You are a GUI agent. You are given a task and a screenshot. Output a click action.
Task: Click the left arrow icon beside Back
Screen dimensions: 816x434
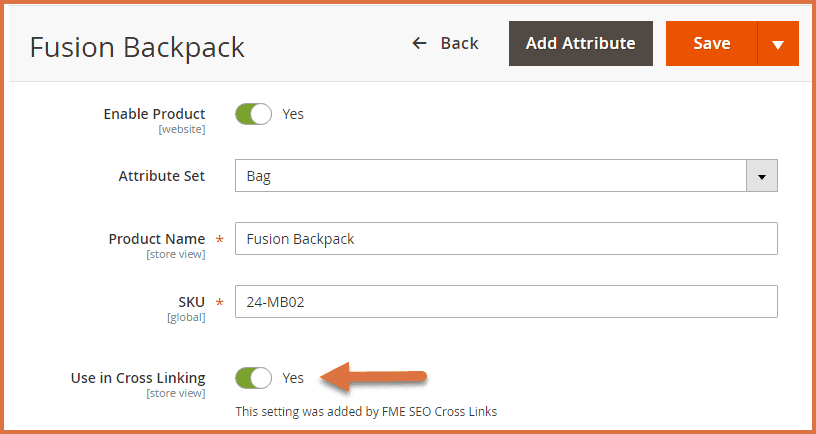420,43
